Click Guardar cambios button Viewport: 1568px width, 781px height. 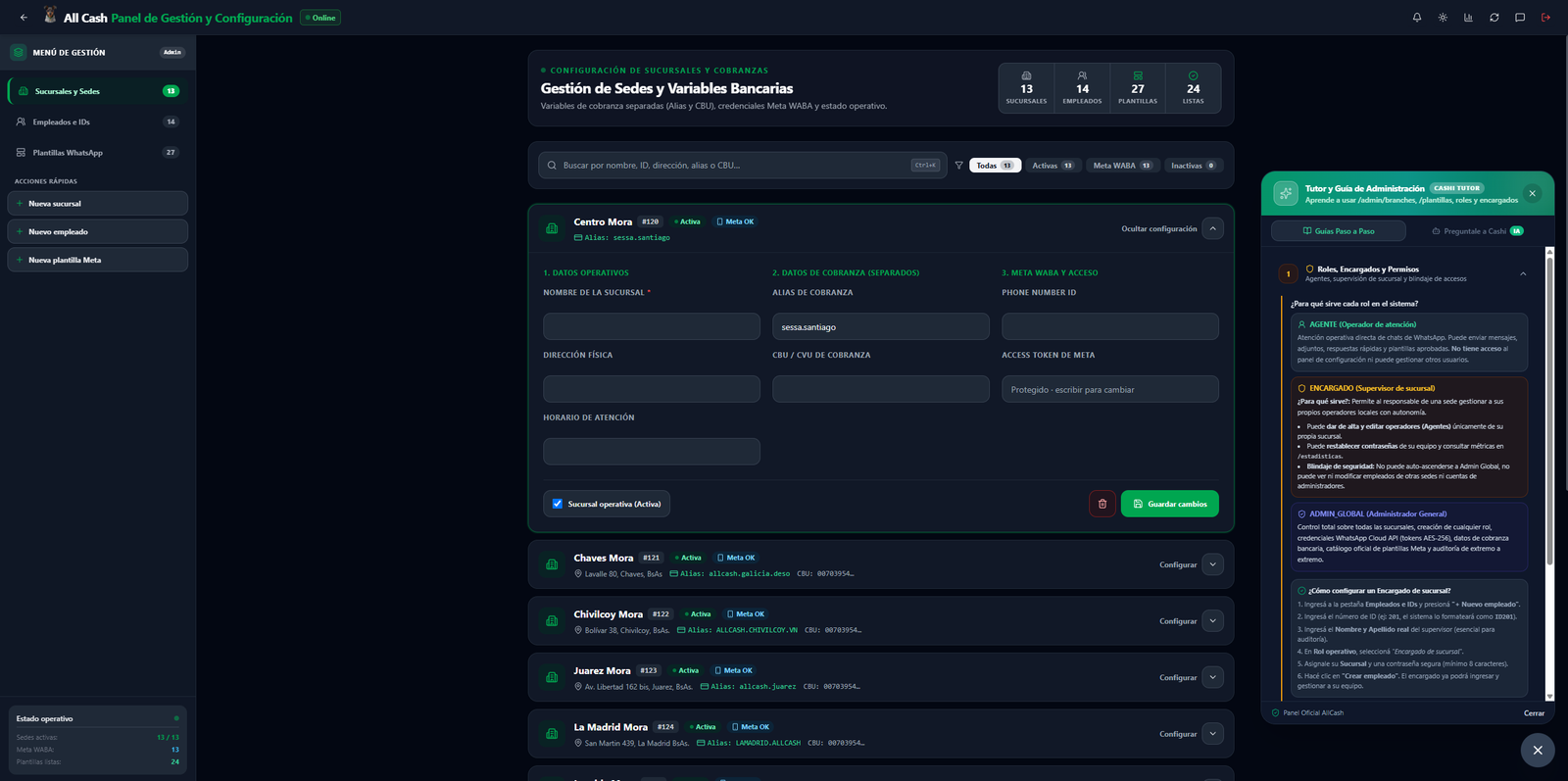coord(1170,504)
